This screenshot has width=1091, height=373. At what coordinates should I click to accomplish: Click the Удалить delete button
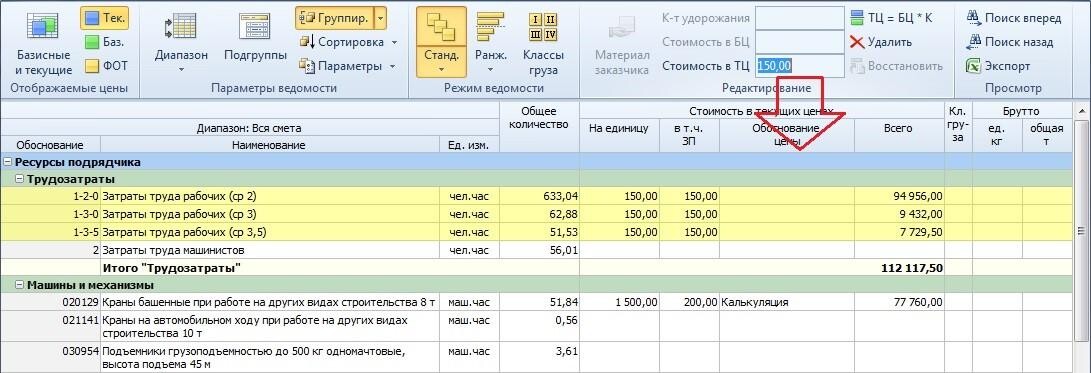(x=881, y=42)
